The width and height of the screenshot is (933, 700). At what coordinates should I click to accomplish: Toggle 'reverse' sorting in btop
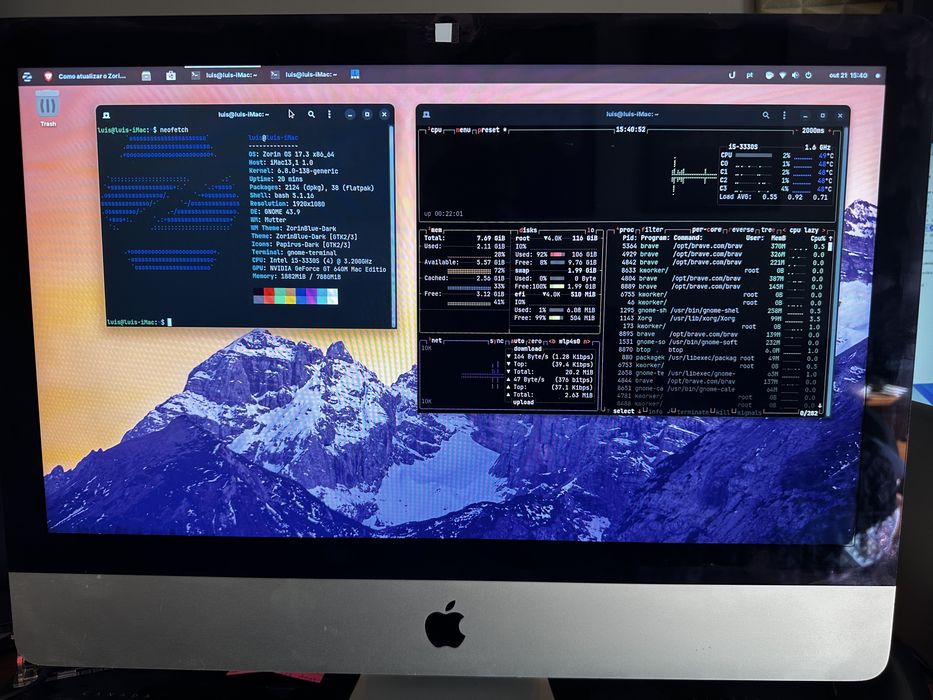(742, 229)
